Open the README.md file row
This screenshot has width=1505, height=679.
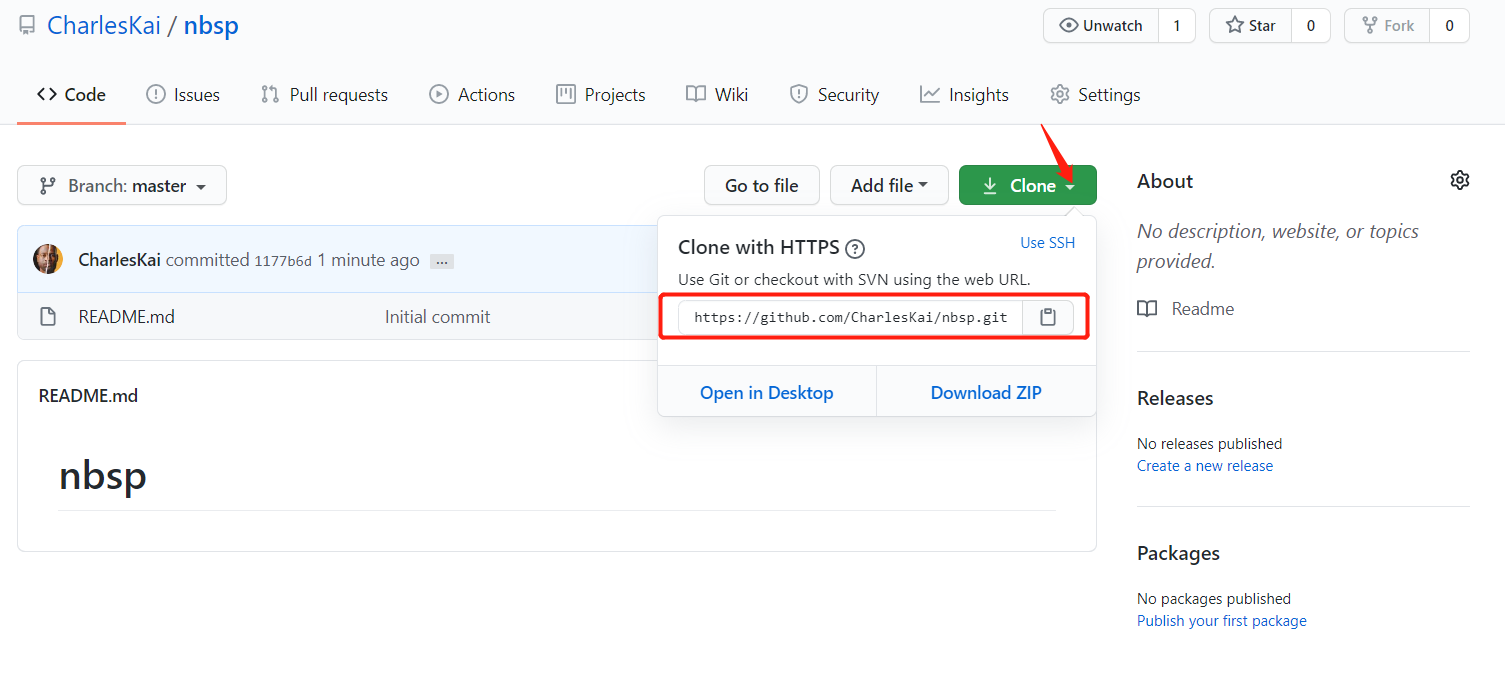point(337,317)
